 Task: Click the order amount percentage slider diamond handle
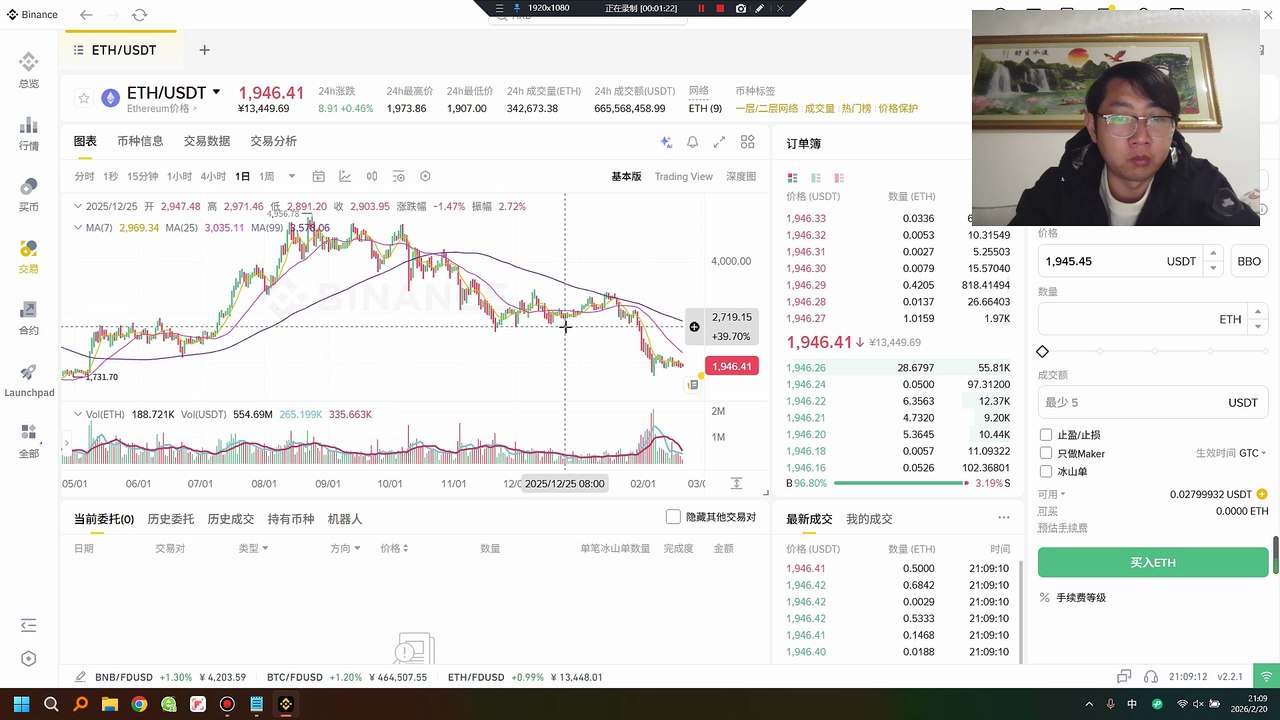1043,352
